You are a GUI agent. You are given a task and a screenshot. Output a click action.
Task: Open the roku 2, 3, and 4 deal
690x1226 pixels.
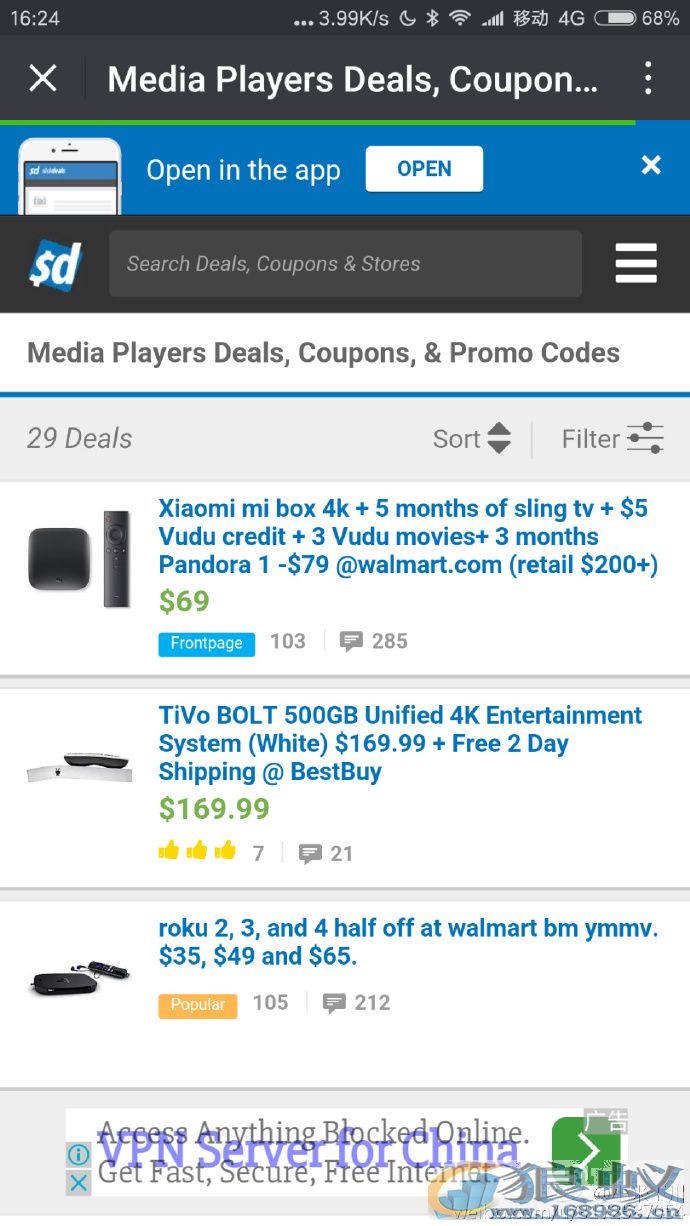[408, 942]
